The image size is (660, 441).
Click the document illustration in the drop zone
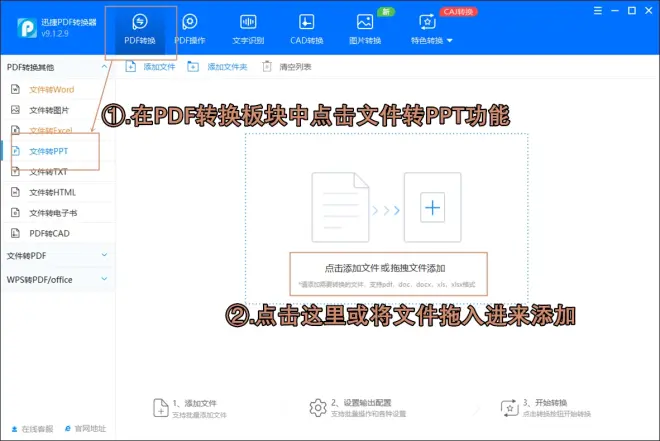coord(340,207)
